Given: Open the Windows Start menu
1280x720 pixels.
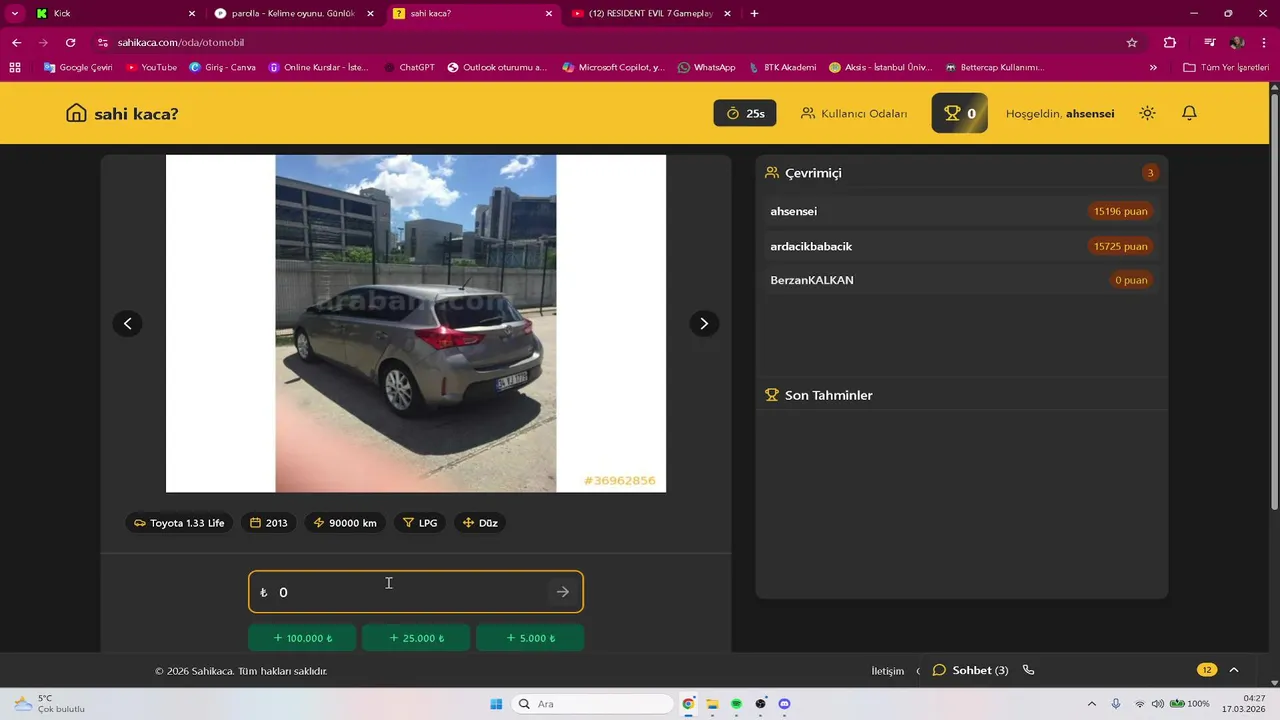Looking at the screenshot, I should point(496,704).
